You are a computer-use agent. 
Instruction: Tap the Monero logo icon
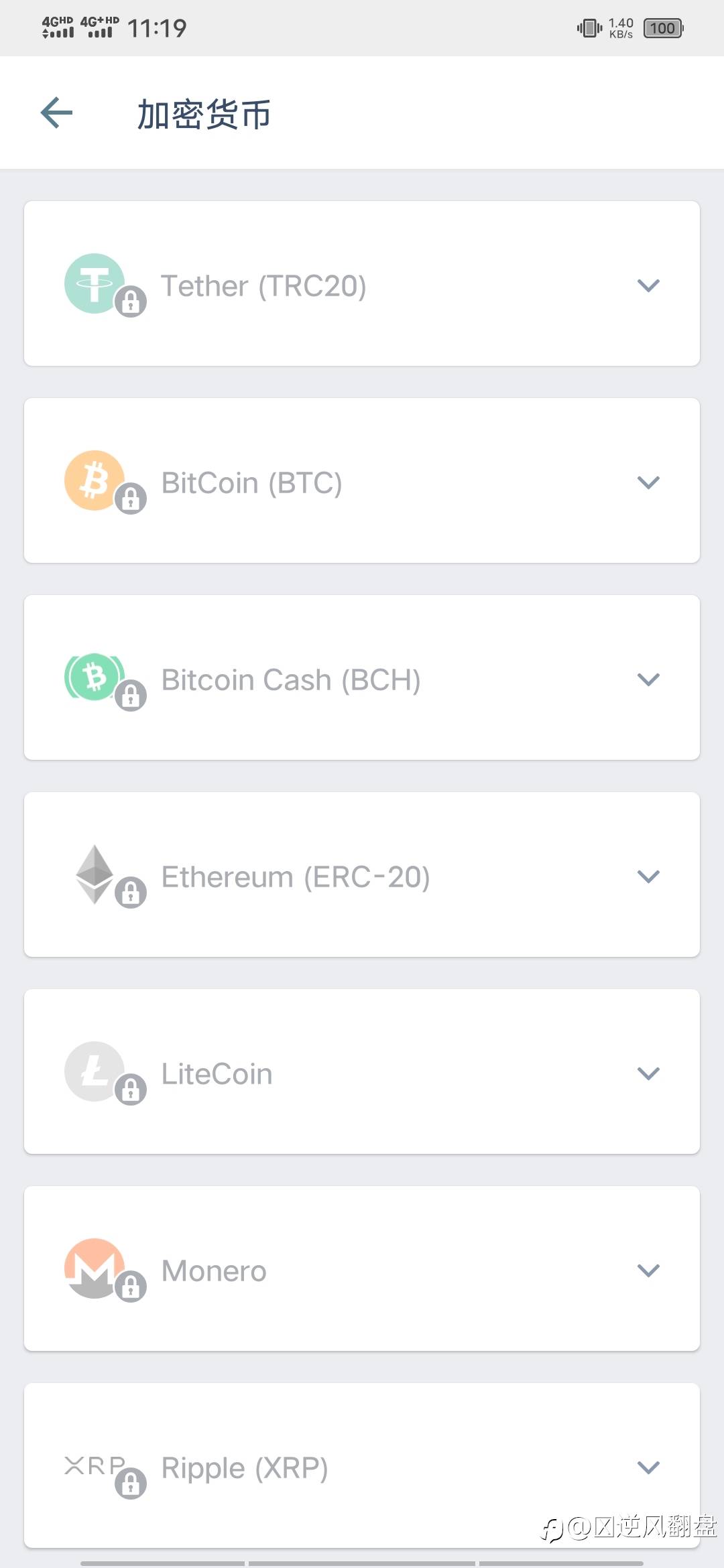[x=94, y=1268]
